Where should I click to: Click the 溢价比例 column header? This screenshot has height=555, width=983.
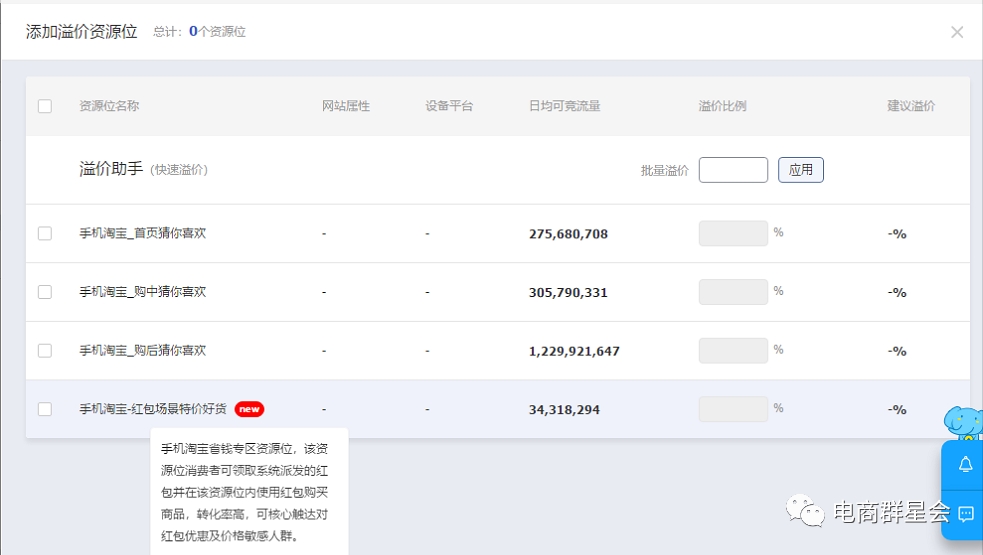pos(722,106)
